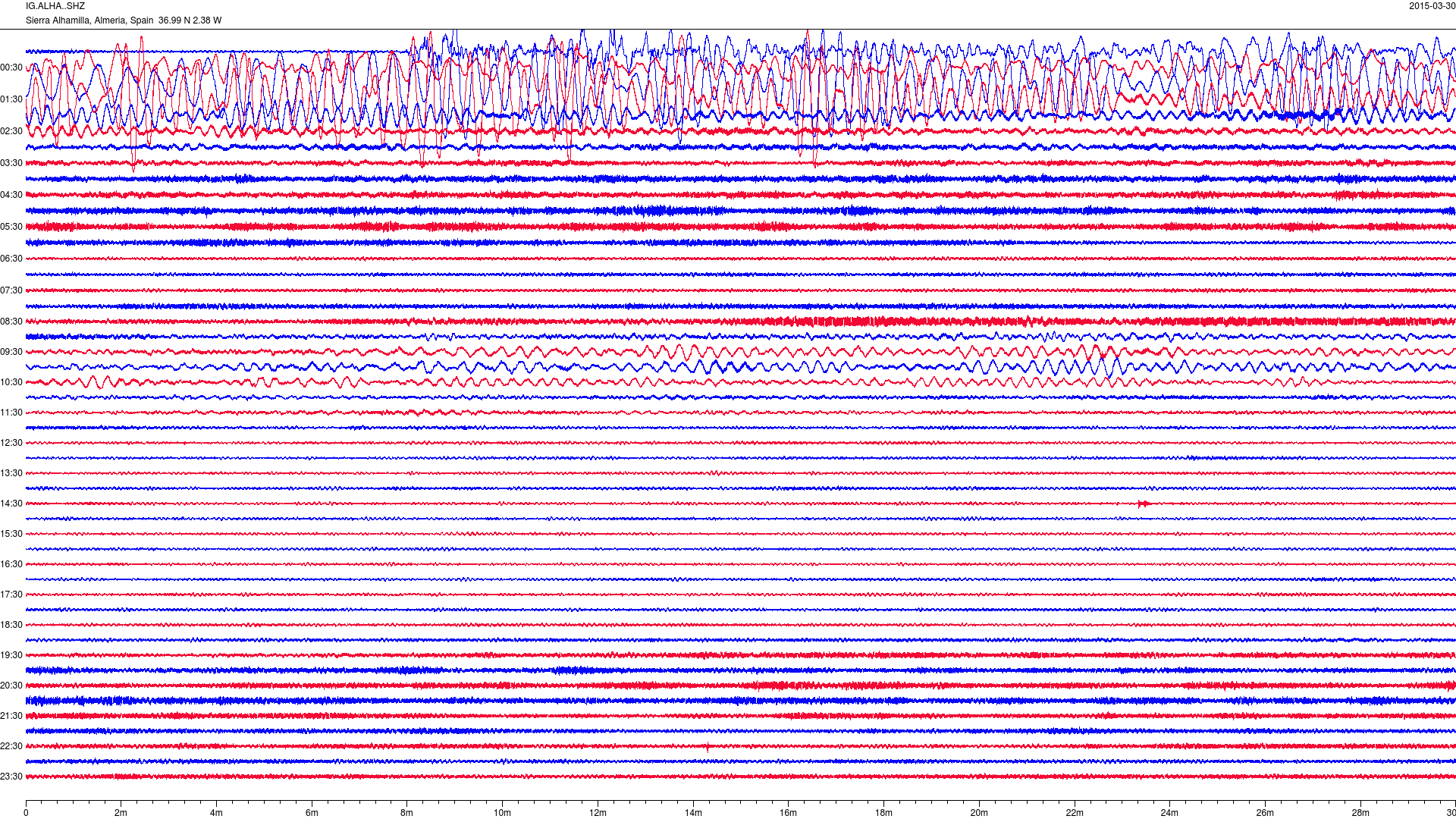The image size is (1456, 819).
Task: Click the 2m axis tick label
Action: coord(121,813)
